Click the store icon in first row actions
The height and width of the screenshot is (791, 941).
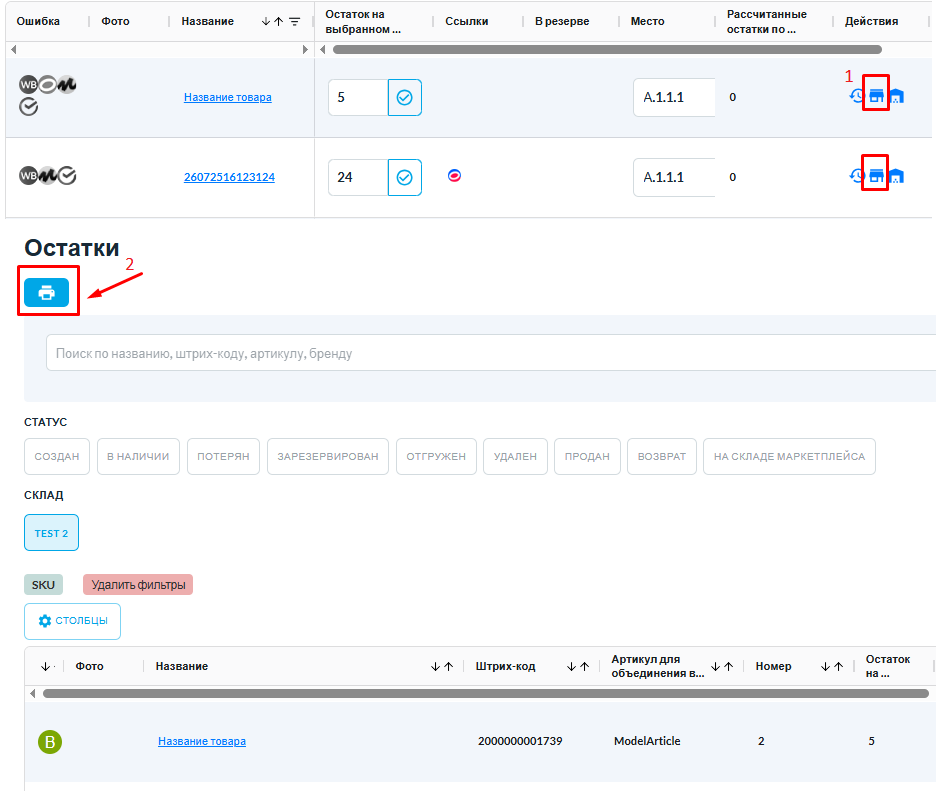point(876,96)
